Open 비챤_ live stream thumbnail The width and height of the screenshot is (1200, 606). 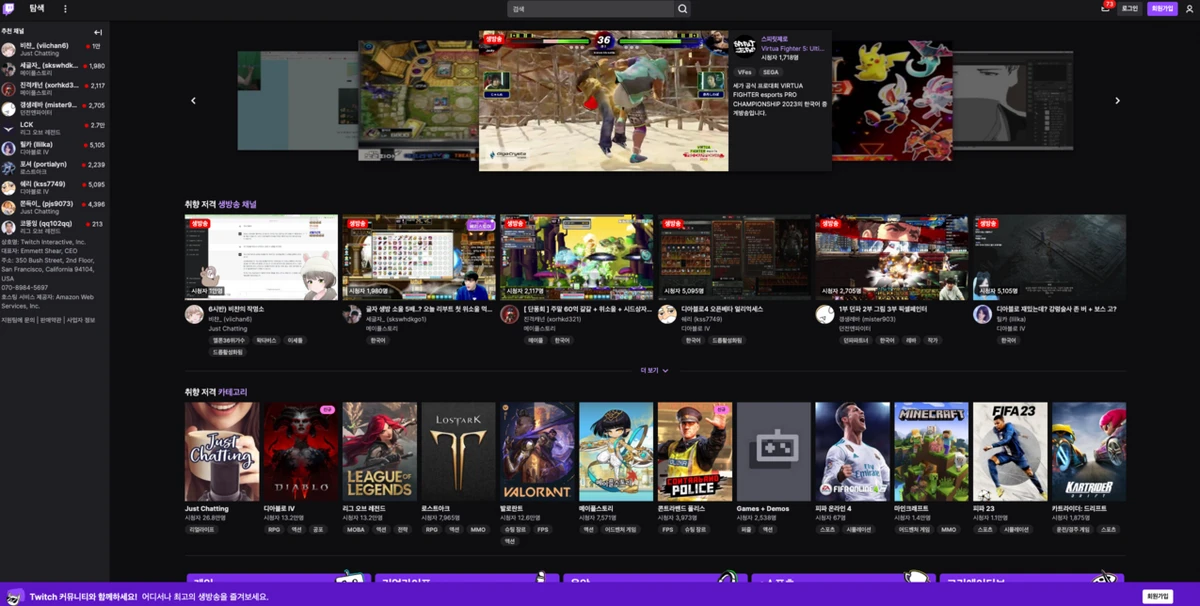(261, 257)
